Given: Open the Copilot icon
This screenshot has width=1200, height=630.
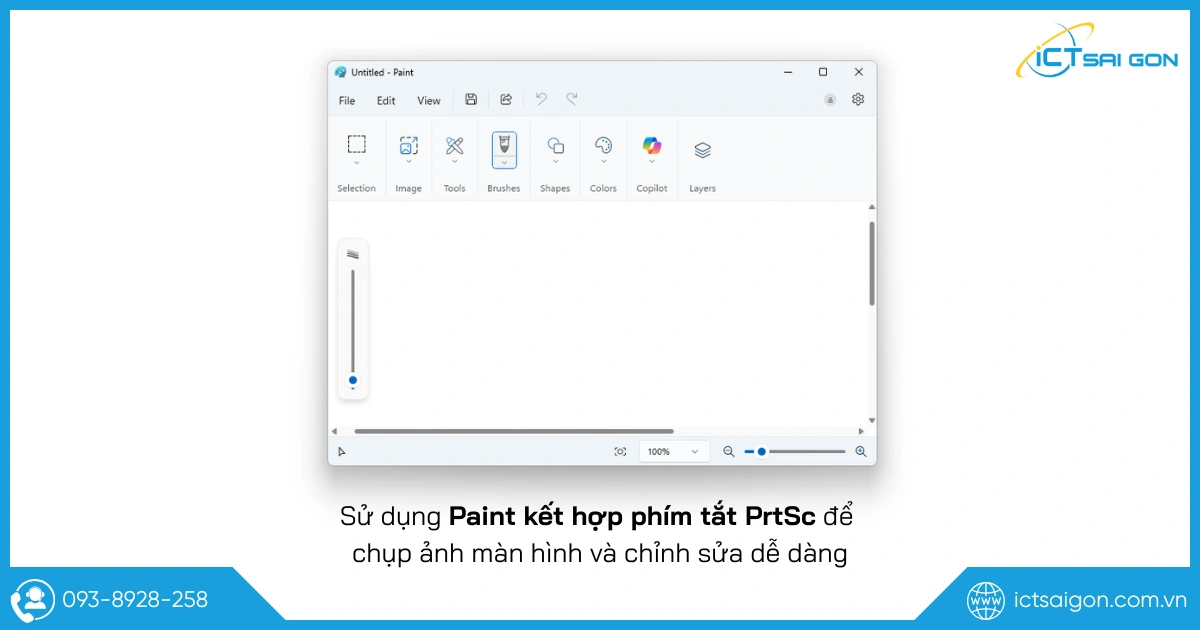Looking at the screenshot, I should pos(652,146).
